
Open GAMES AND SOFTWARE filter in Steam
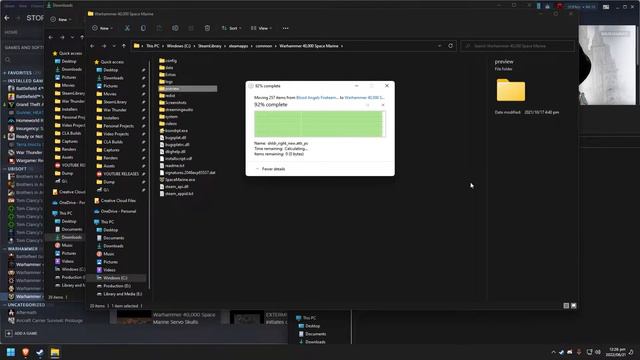pyautogui.click(x=24, y=47)
